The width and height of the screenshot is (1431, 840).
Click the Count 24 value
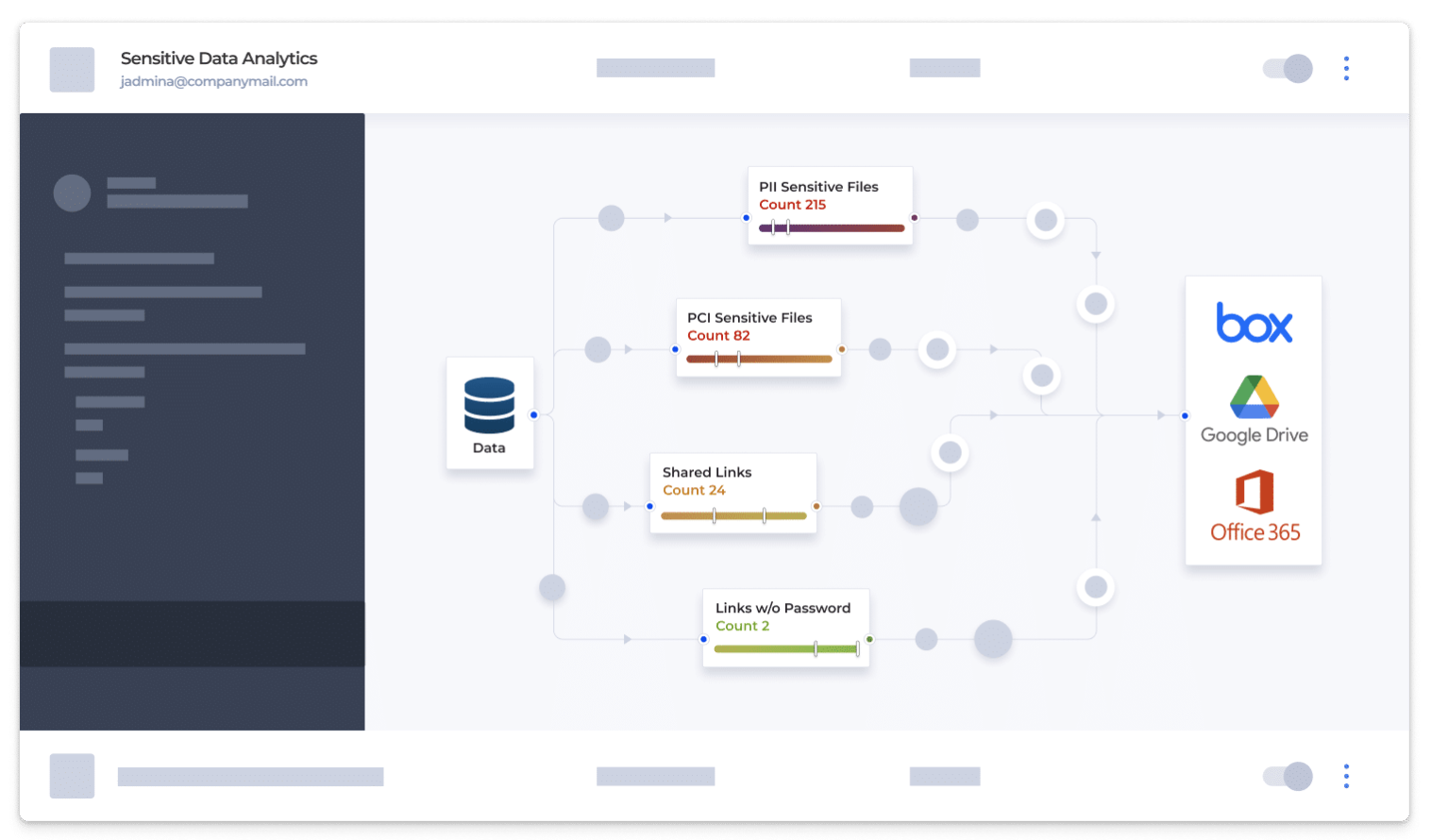(694, 491)
